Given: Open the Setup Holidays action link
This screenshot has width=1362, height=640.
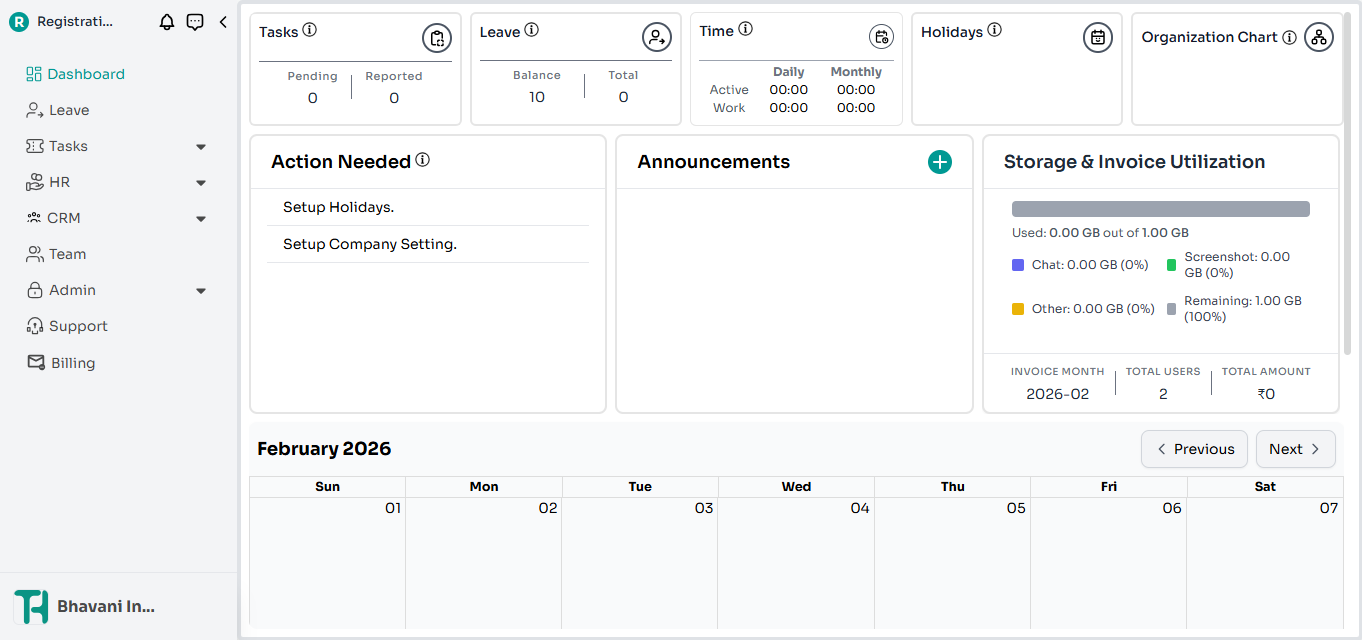Looking at the screenshot, I should pos(338,208).
